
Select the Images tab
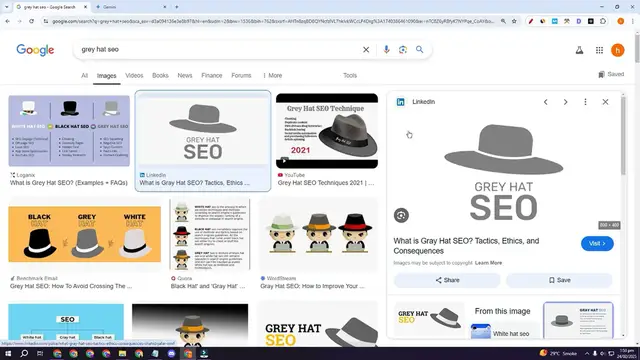107,76
